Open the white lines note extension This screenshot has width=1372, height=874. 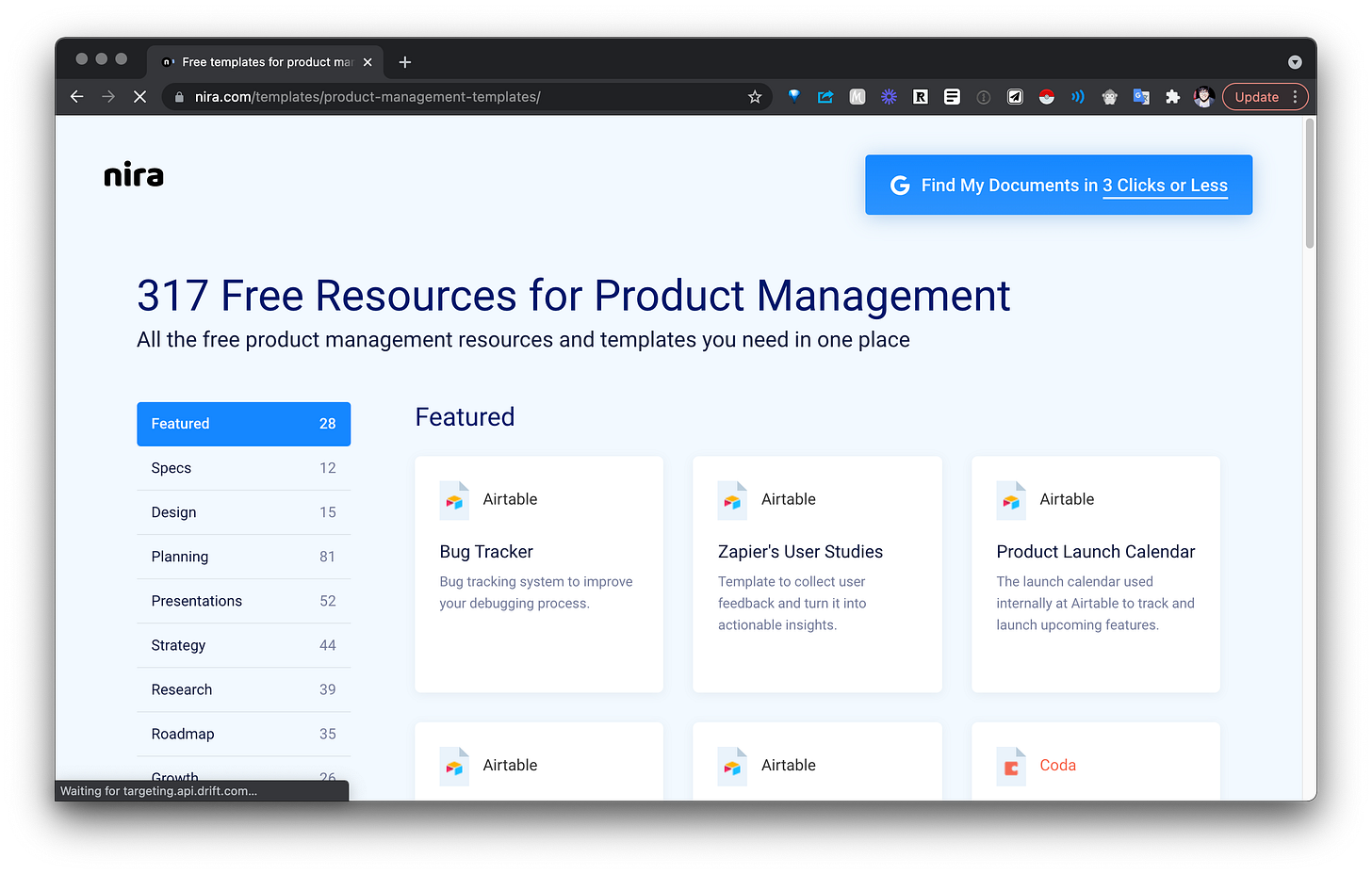952,96
